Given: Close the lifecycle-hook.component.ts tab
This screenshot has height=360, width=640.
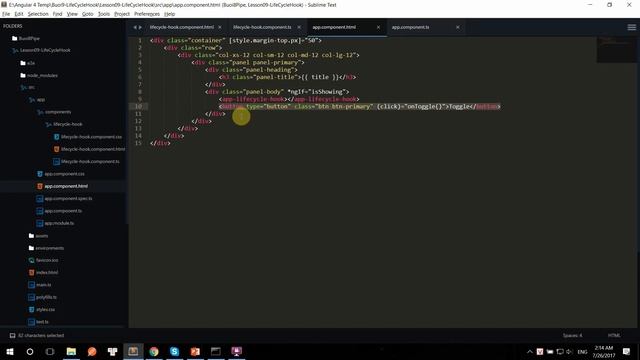Looking at the screenshot, I should [299, 27].
